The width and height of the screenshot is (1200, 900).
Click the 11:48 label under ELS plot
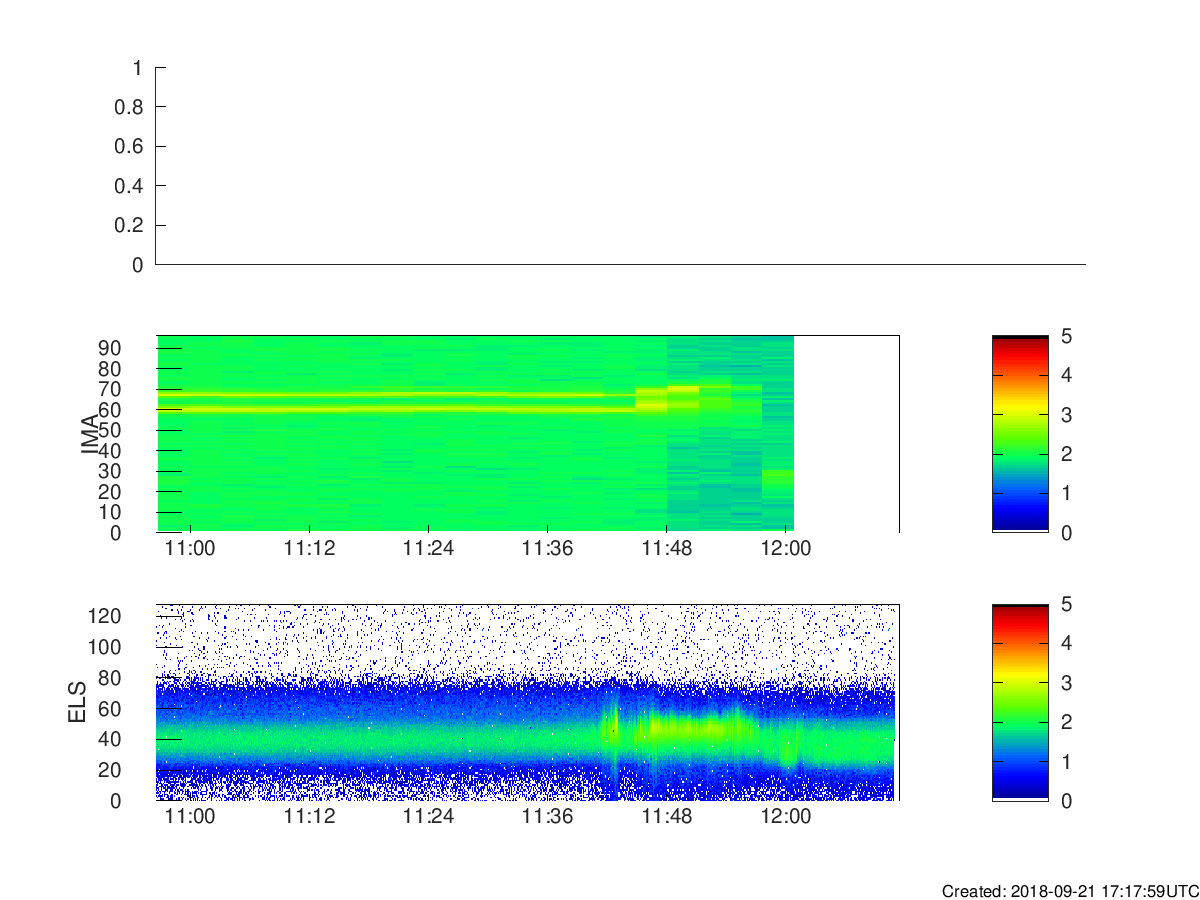click(667, 816)
